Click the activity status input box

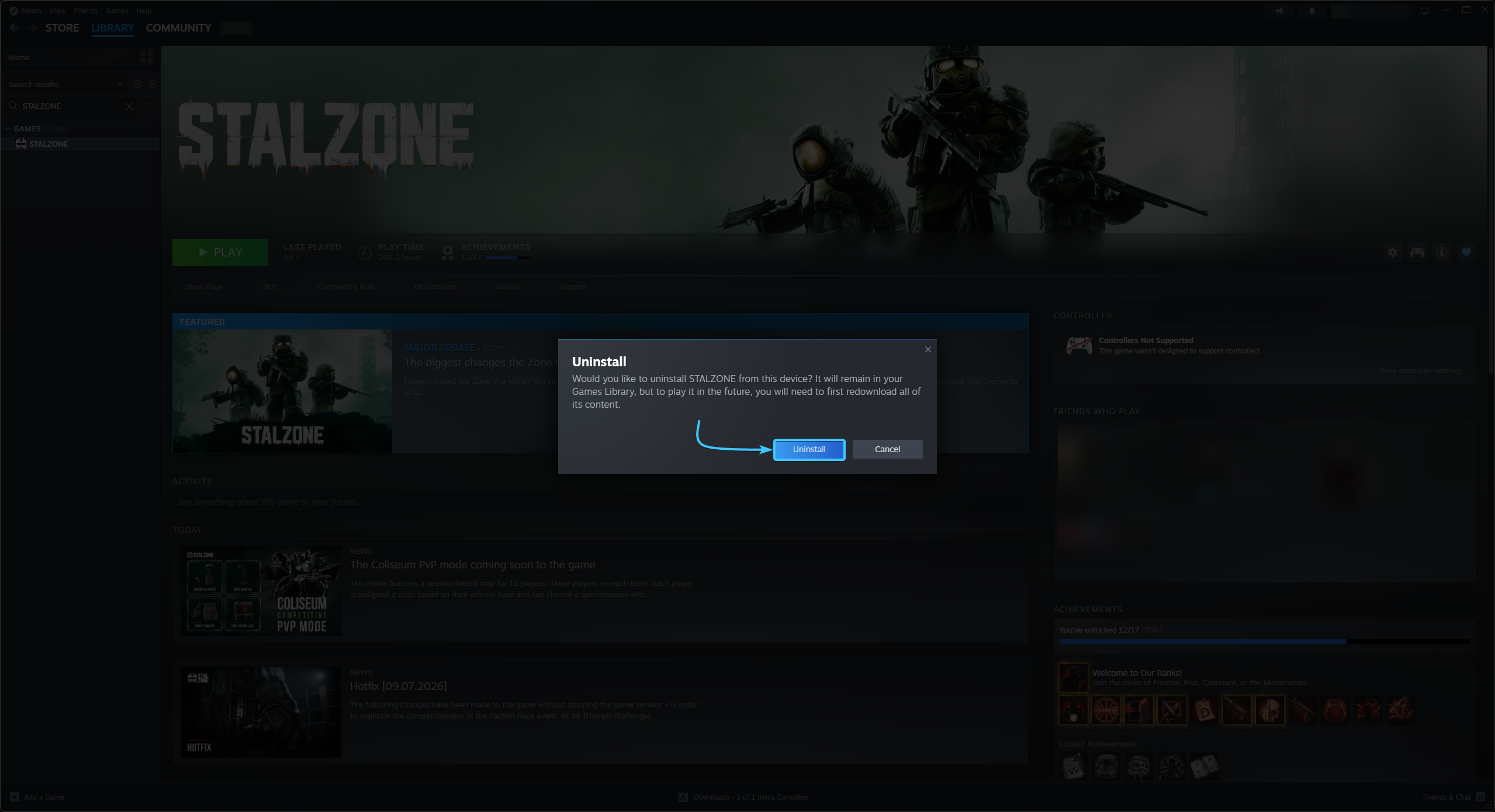click(x=600, y=502)
